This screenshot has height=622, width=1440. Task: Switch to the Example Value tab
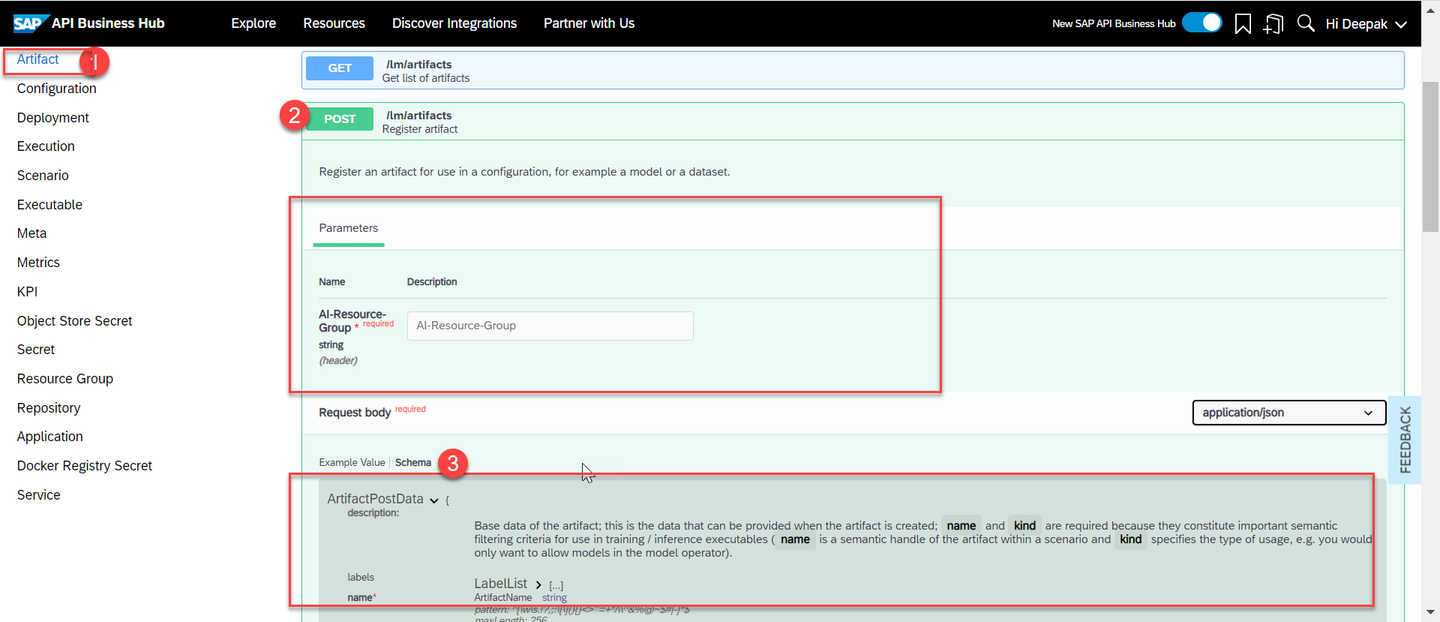point(352,462)
